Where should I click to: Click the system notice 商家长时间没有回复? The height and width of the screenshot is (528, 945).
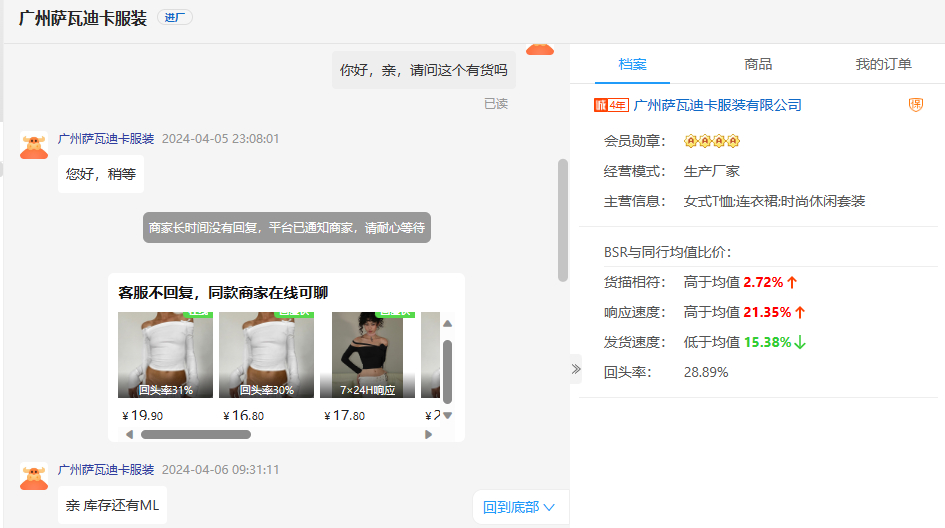[x=287, y=227]
